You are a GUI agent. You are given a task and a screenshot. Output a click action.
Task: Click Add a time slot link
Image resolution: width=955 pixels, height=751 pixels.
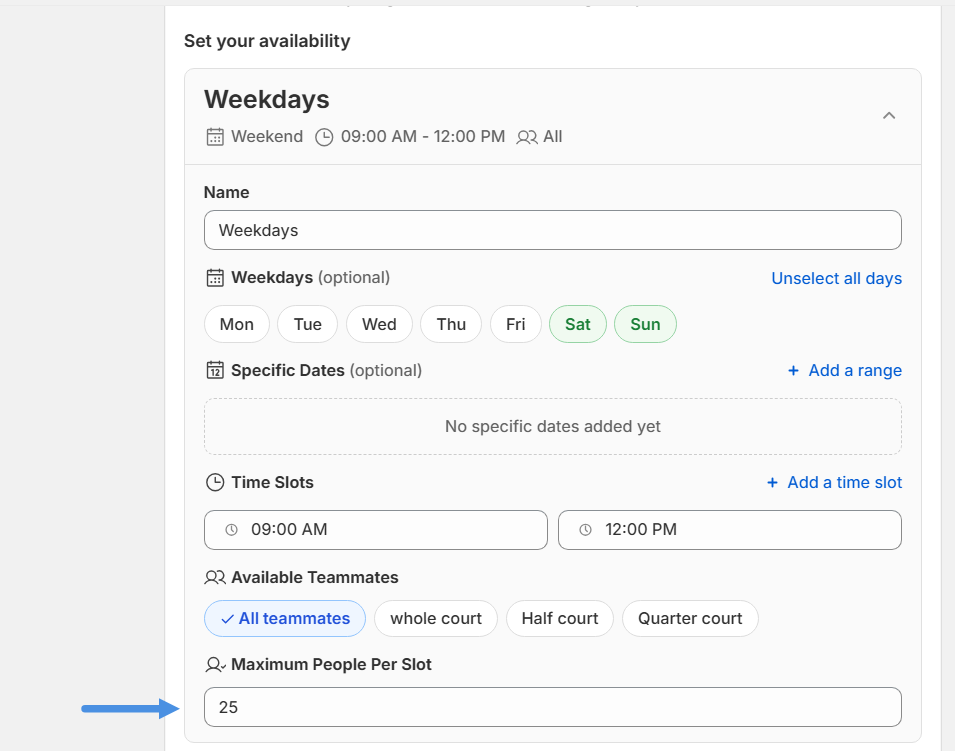[x=834, y=483]
